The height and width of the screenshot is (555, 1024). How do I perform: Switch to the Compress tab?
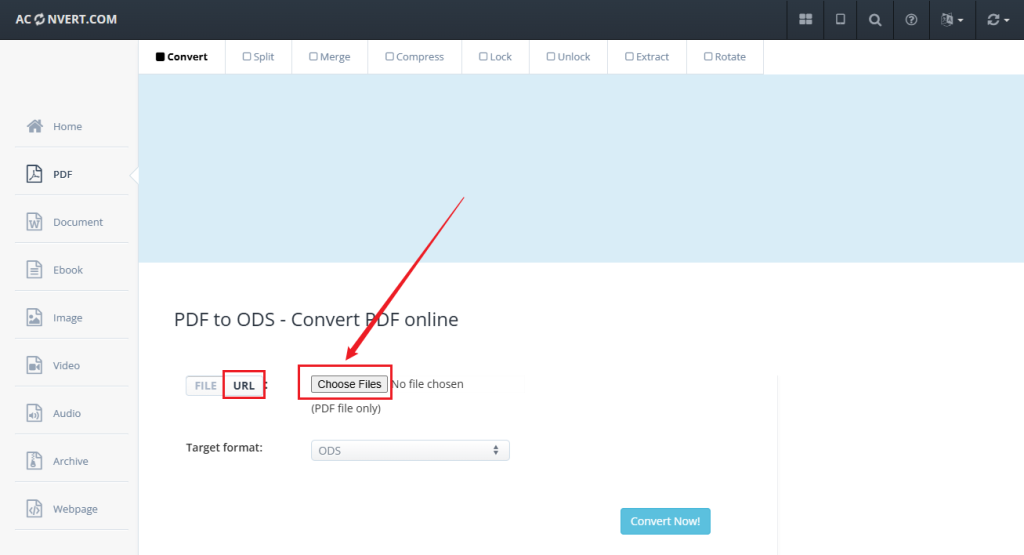(415, 57)
